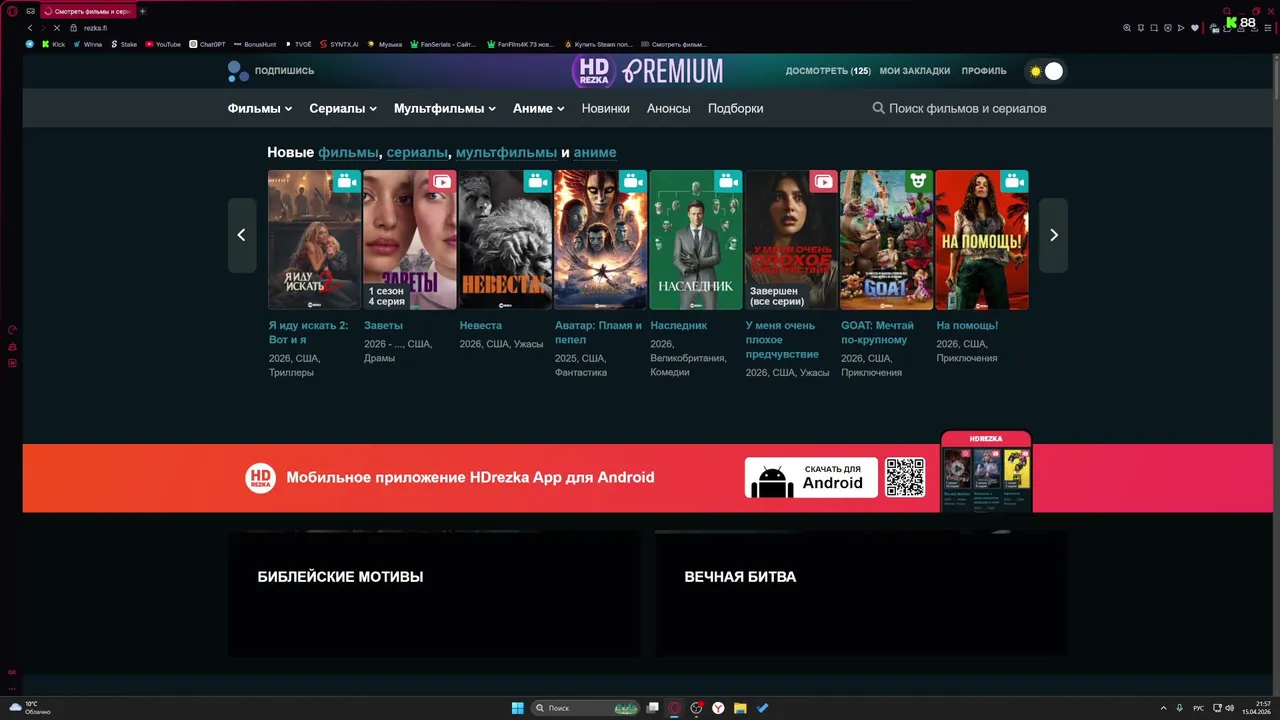Open ДОСМОТРЕТЬ (125) list
The height and width of the screenshot is (720, 1280).
point(828,71)
